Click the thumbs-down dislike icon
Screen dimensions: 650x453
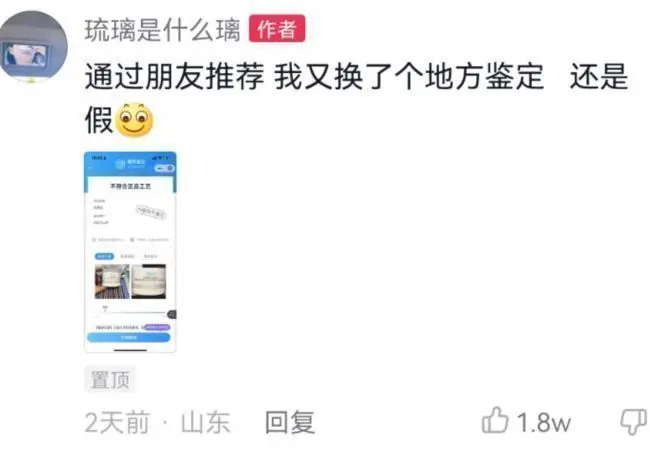coord(633,422)
